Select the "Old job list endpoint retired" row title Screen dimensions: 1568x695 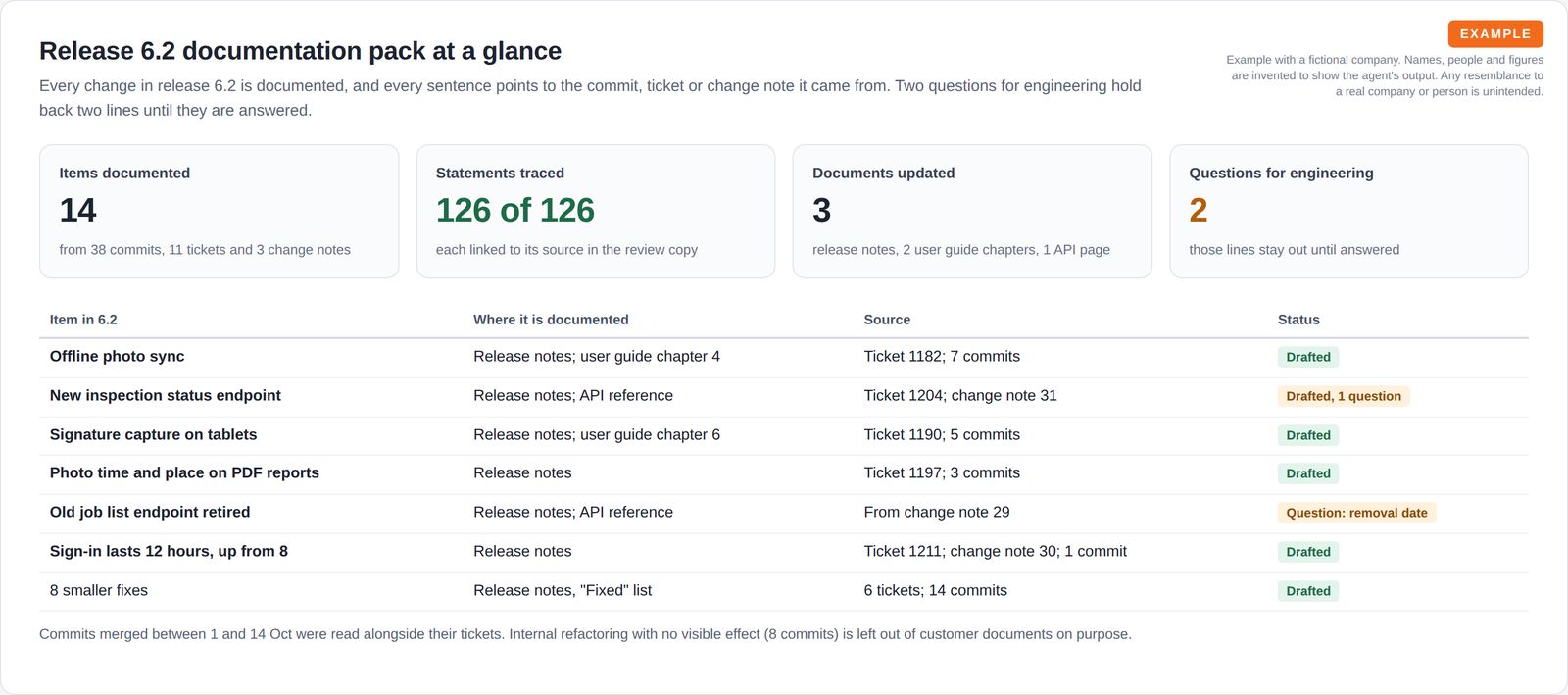[x=150, y=513]
